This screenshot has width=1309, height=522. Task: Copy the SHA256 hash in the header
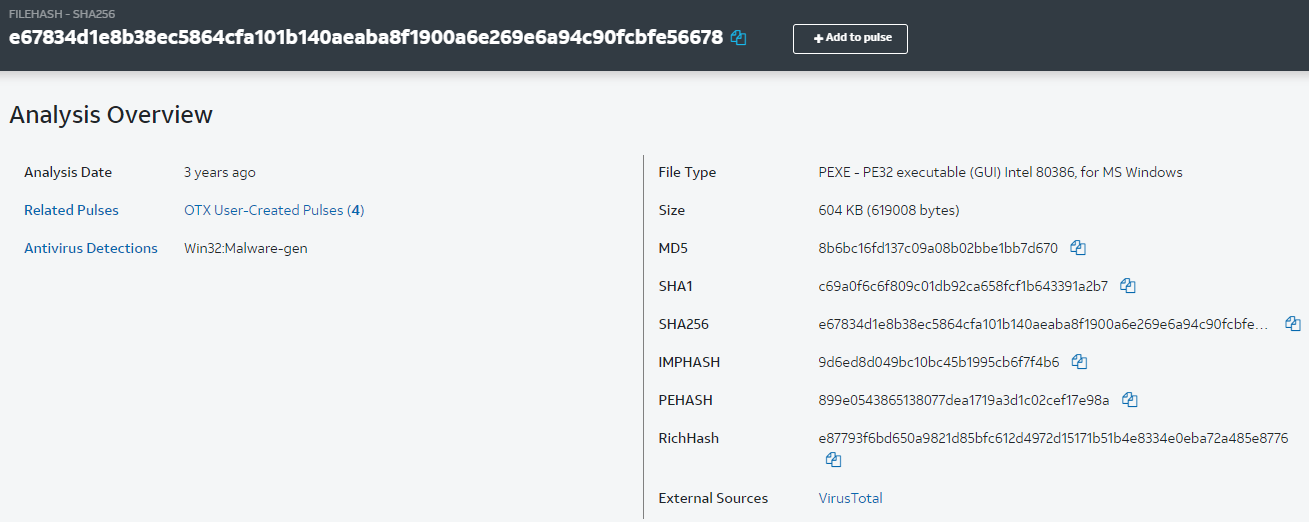pyautogui.click(x=739, y=38)
